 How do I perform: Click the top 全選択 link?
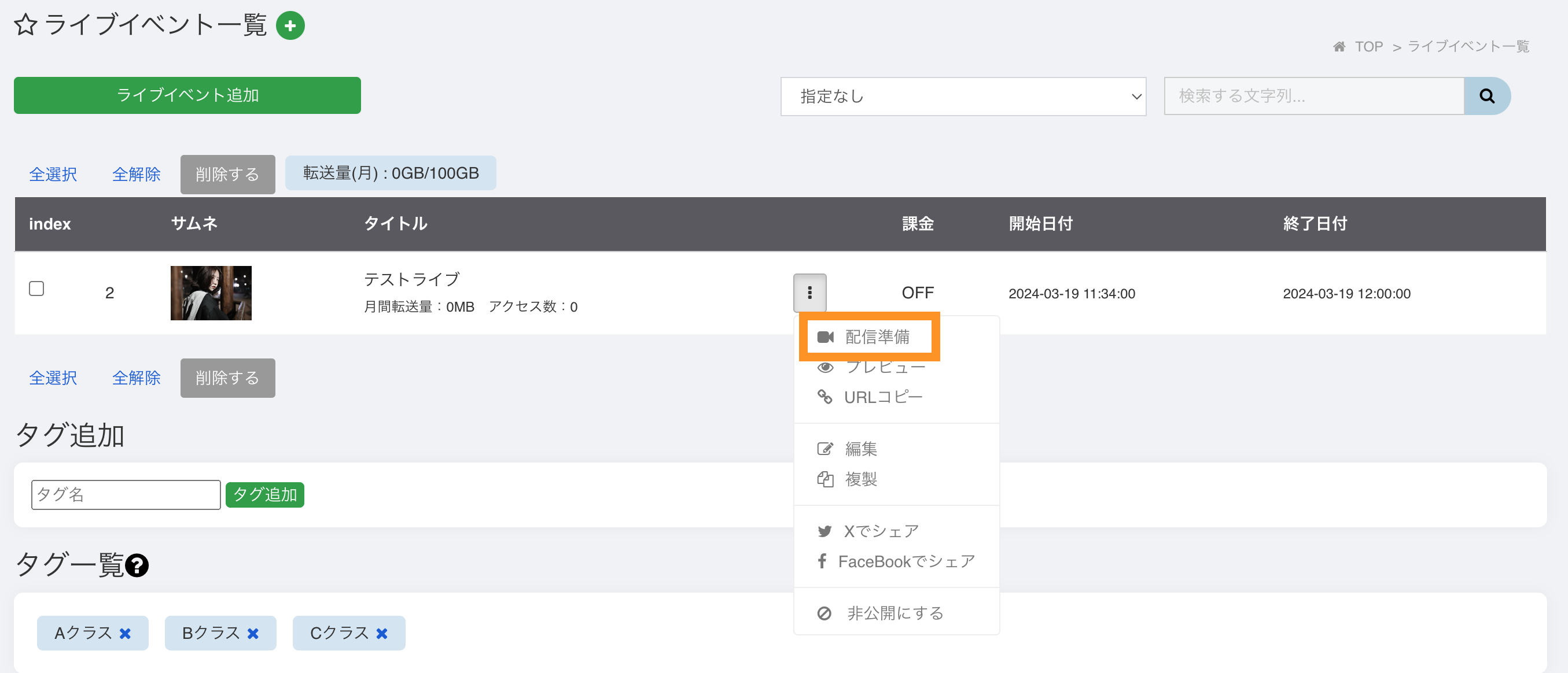53,175
